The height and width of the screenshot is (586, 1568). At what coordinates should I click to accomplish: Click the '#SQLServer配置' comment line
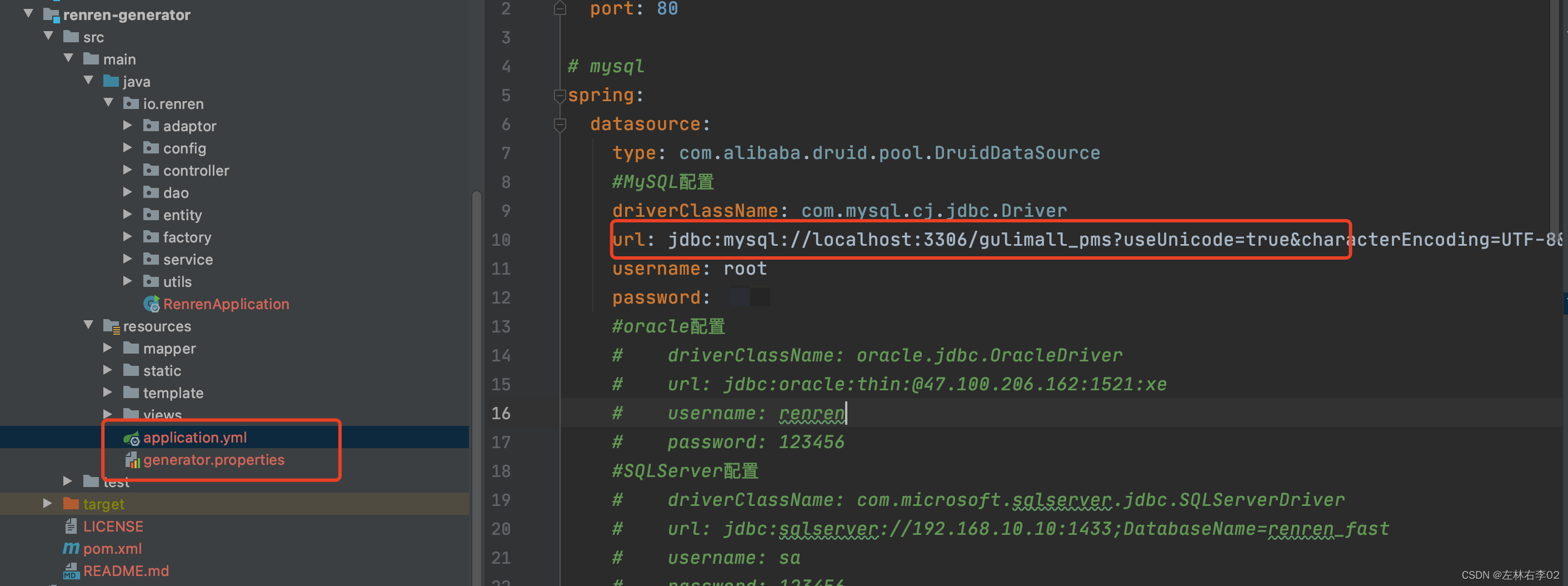pos(686,471)
